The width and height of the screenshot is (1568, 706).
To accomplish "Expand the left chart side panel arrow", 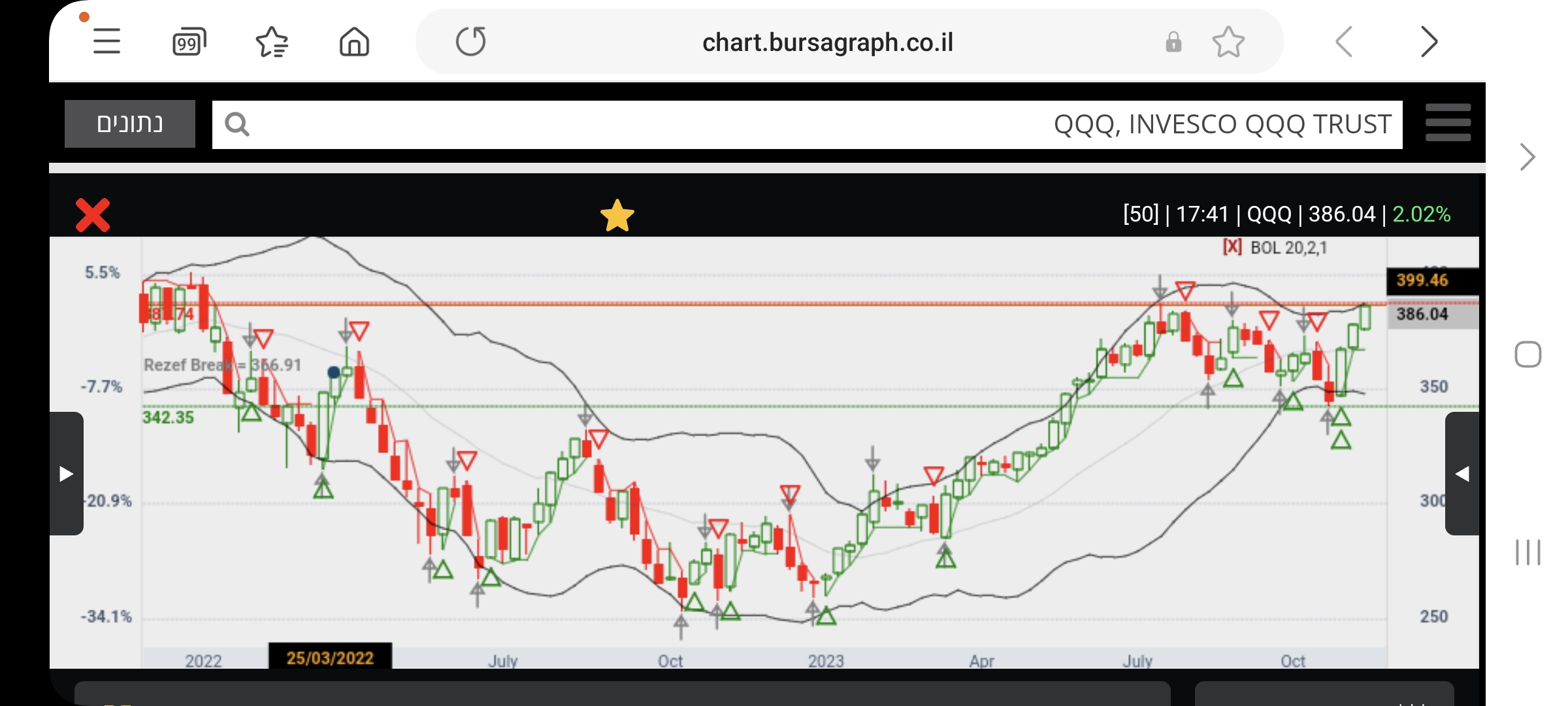I will pyautogui.click(x=66, y=474).
